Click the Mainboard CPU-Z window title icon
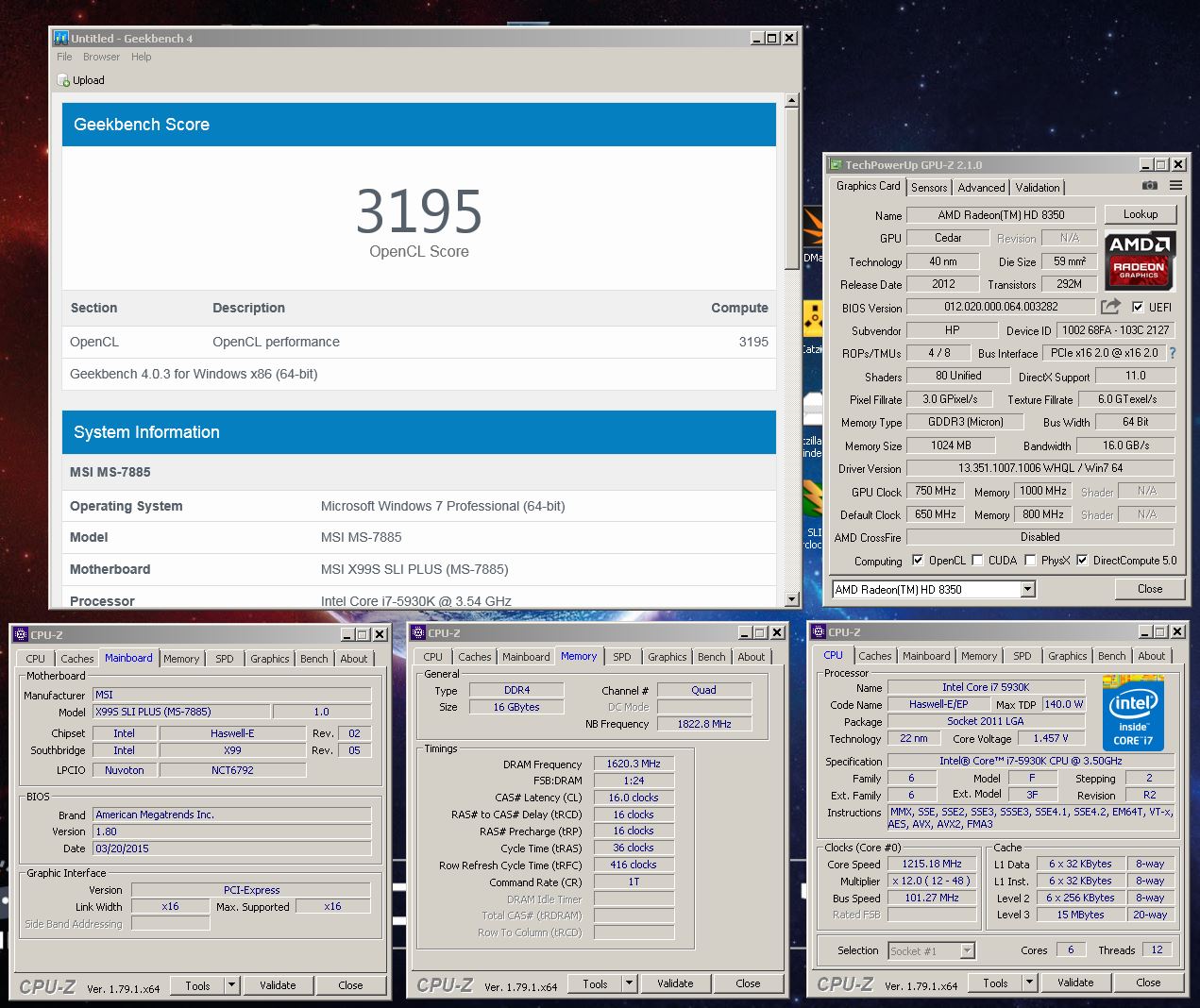This screenshot has height=1008, width=1200. click(22, 635)
